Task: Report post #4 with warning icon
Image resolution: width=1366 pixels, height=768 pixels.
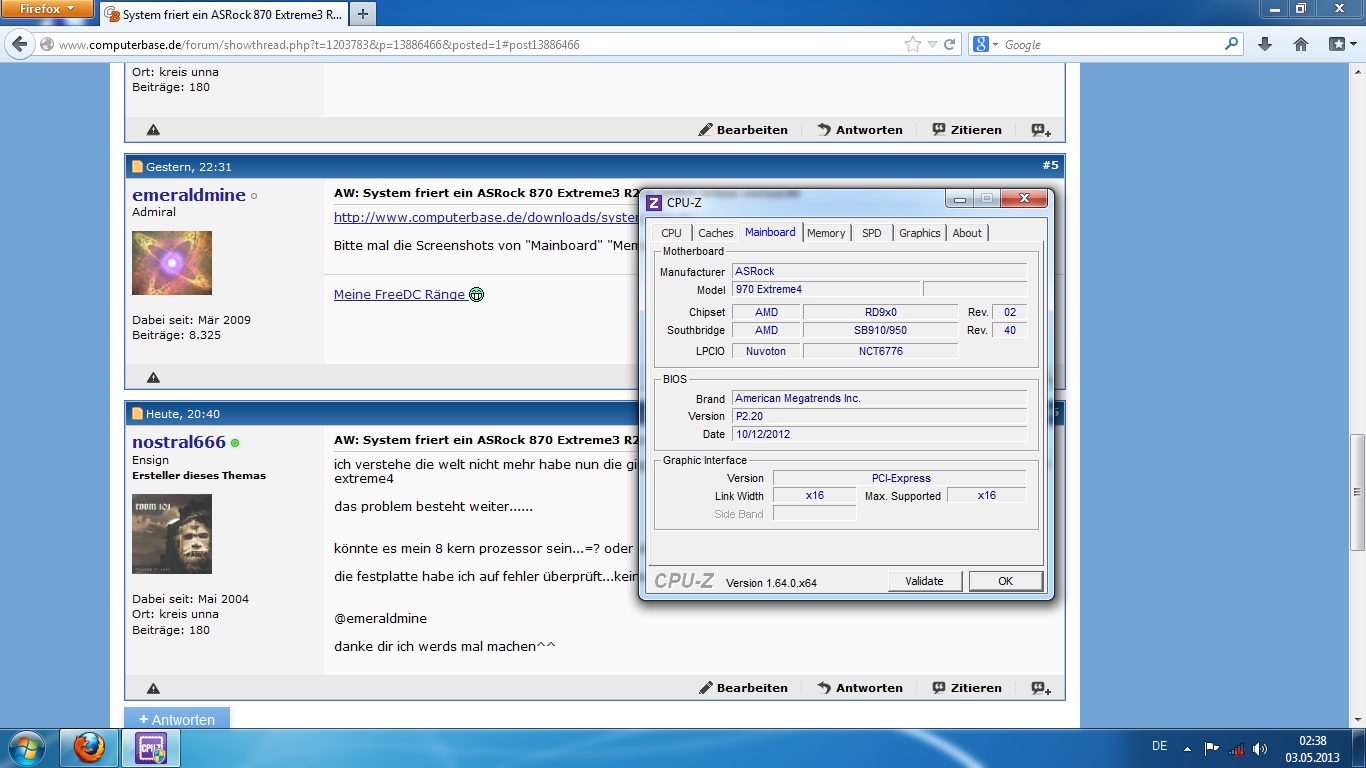Action: 153,130
